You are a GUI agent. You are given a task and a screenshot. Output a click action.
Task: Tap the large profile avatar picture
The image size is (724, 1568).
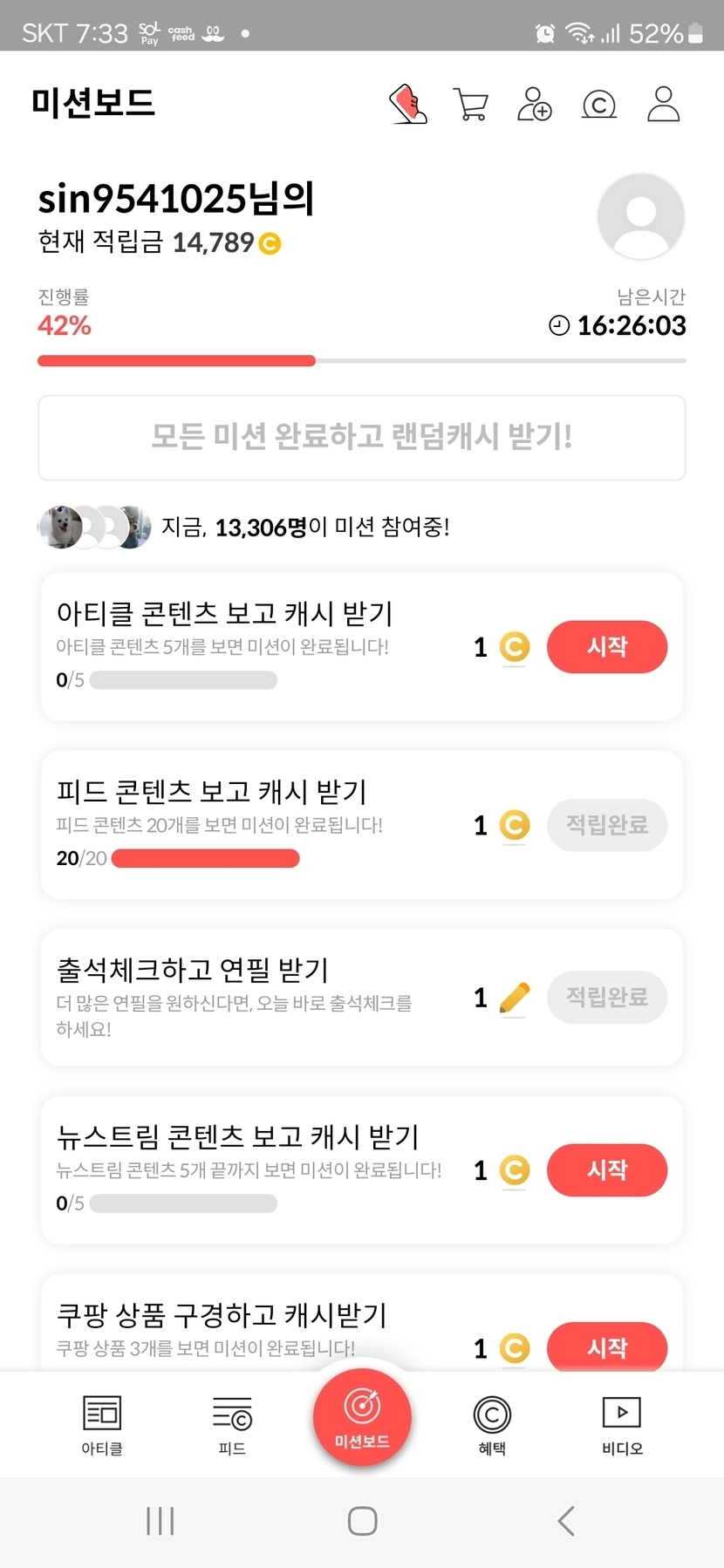click(x=641, y=216)
